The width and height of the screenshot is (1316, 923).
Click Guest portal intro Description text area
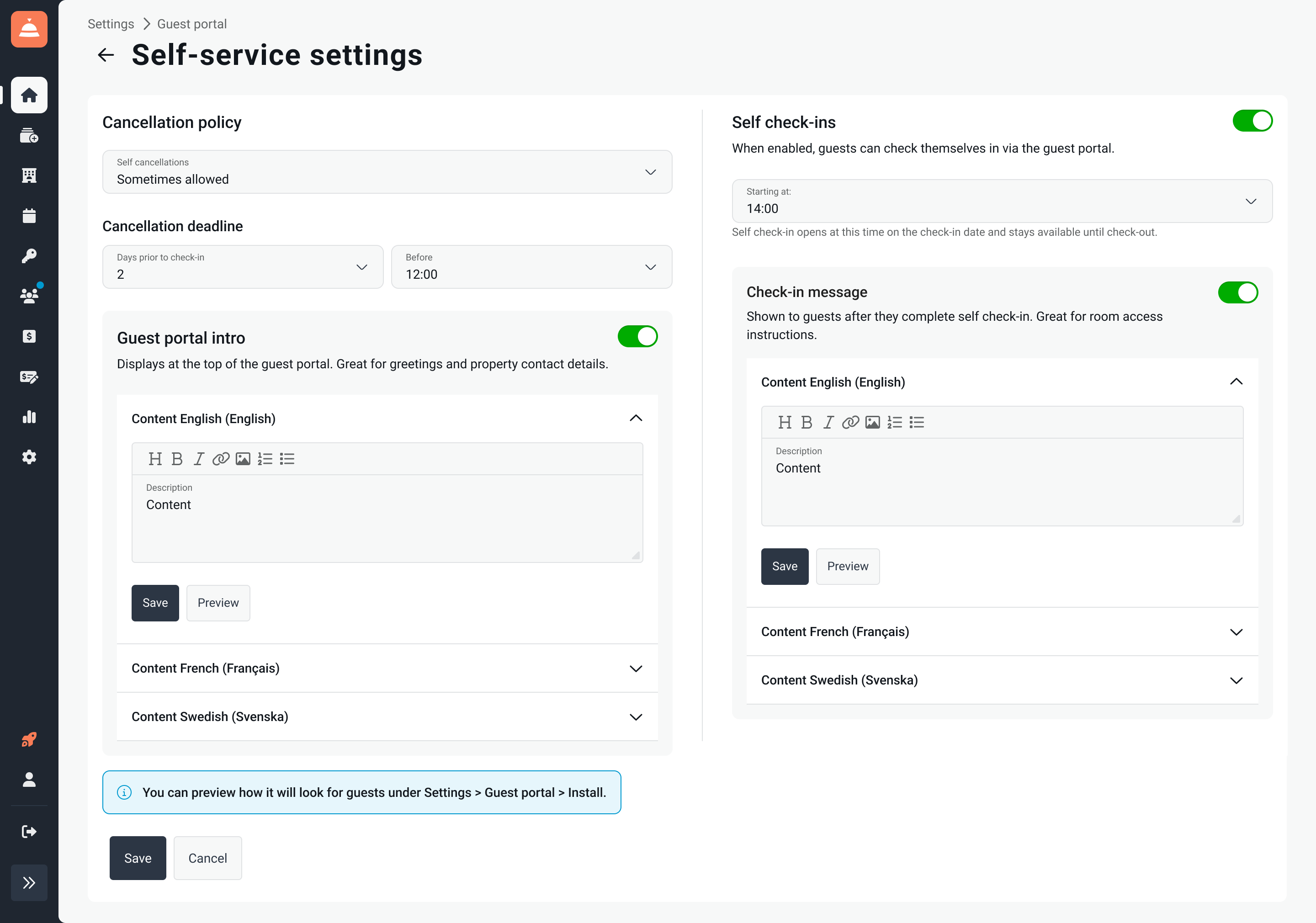click(387, 519)
